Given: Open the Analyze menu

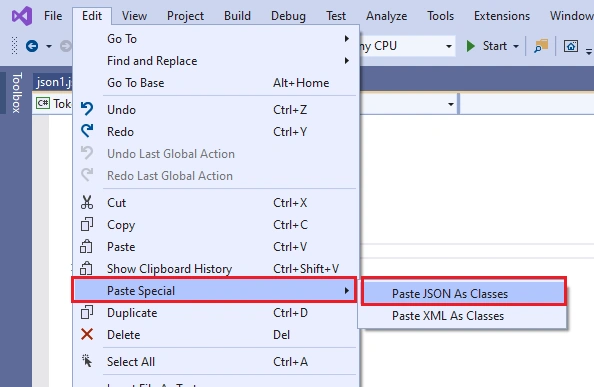Looking at the screenshot, I should 386,16.
